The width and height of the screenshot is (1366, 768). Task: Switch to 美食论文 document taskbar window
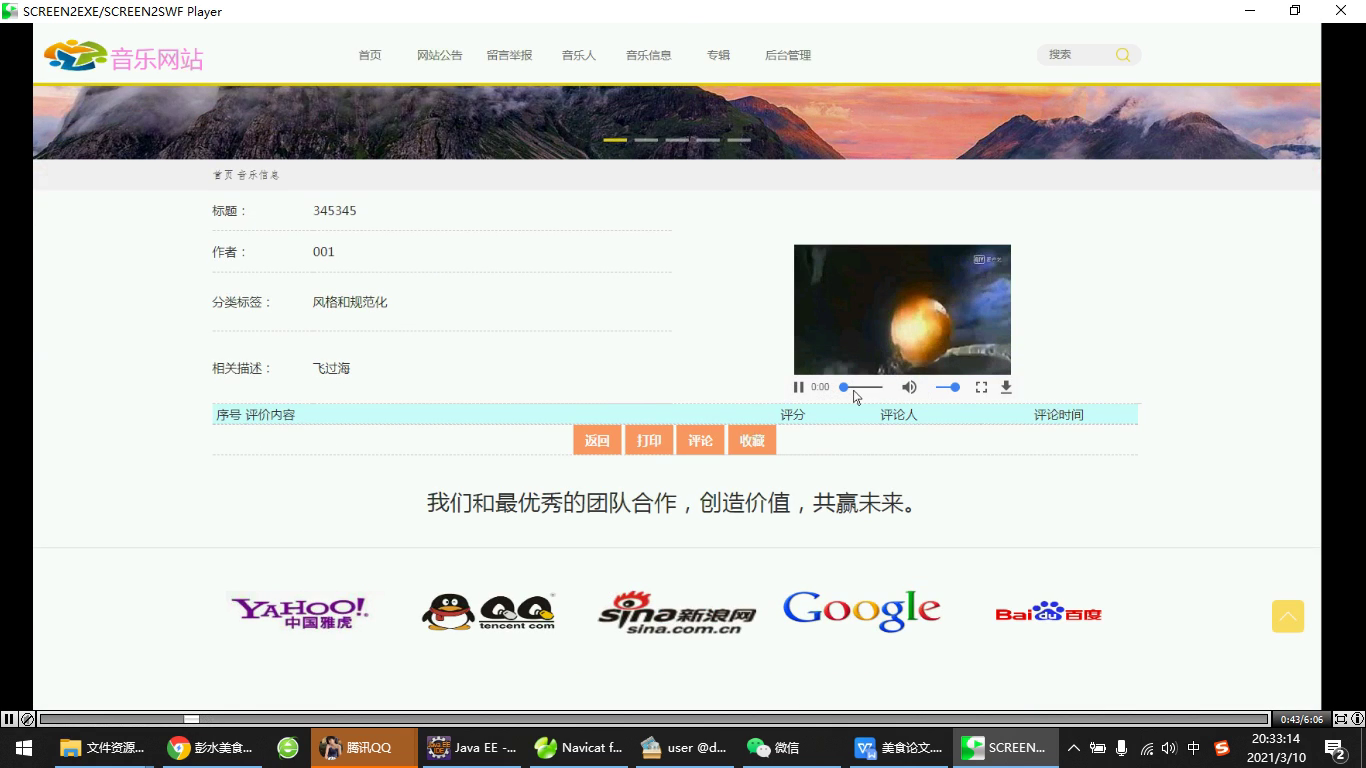coord(899,748)
